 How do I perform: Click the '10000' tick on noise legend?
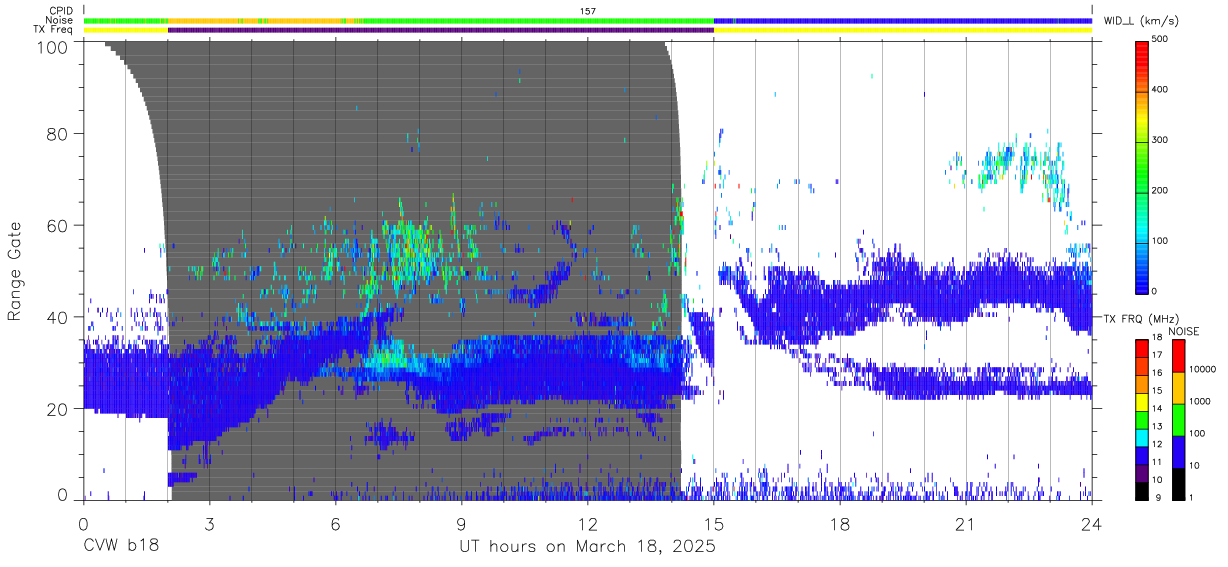1204,369
